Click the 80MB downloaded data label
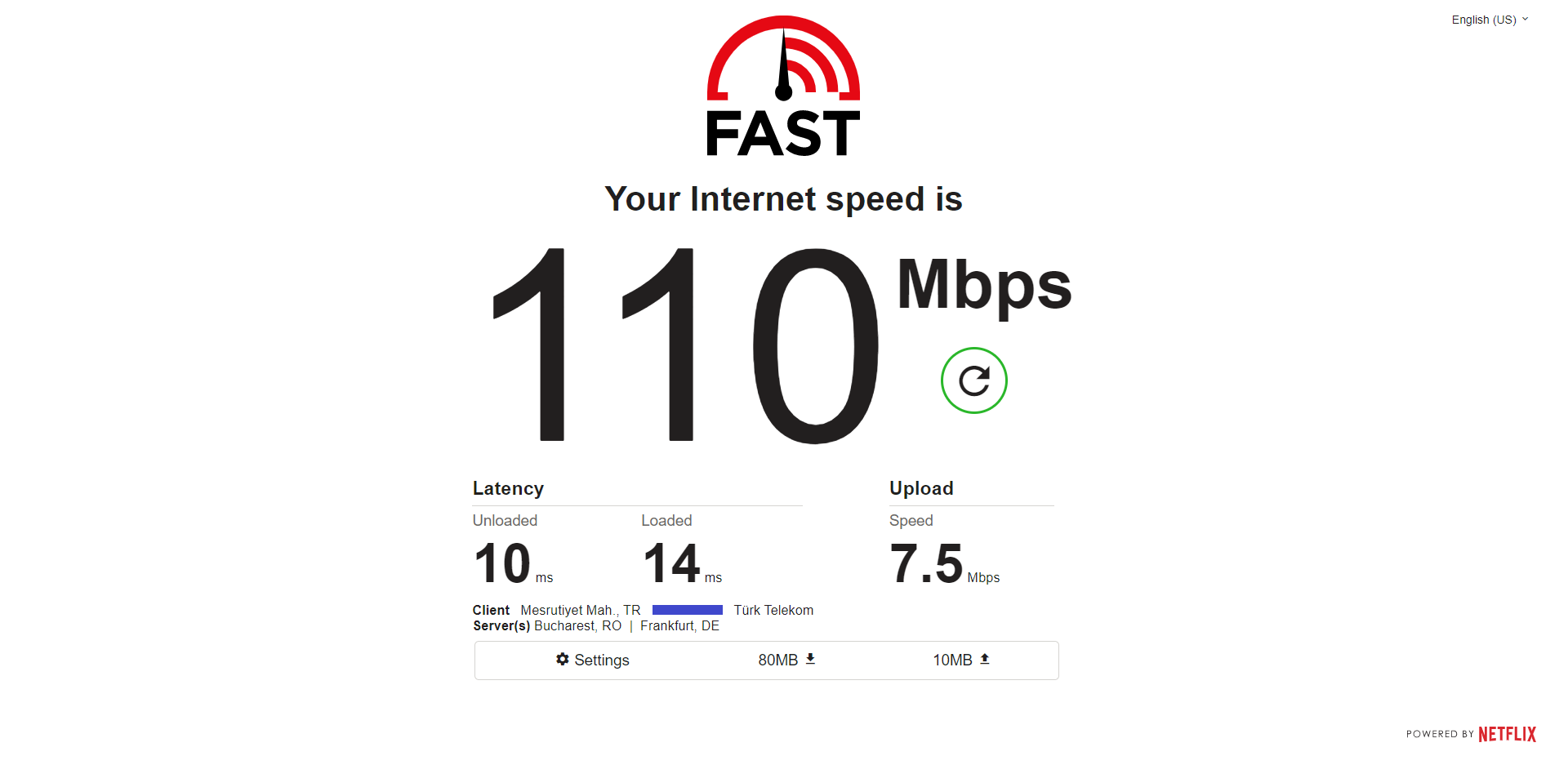Image resolution: width=1568 pixels, height=765 pixels. click(x=777, y=660)
